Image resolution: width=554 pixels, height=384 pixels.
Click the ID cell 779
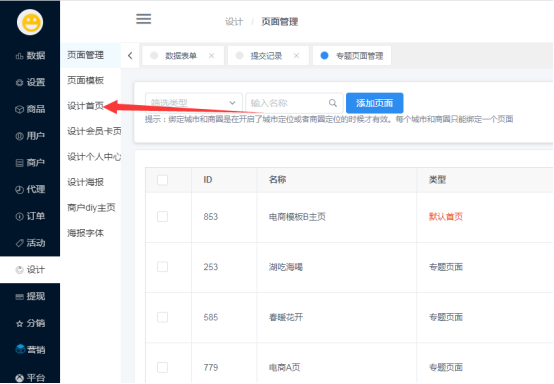(211, 367)
